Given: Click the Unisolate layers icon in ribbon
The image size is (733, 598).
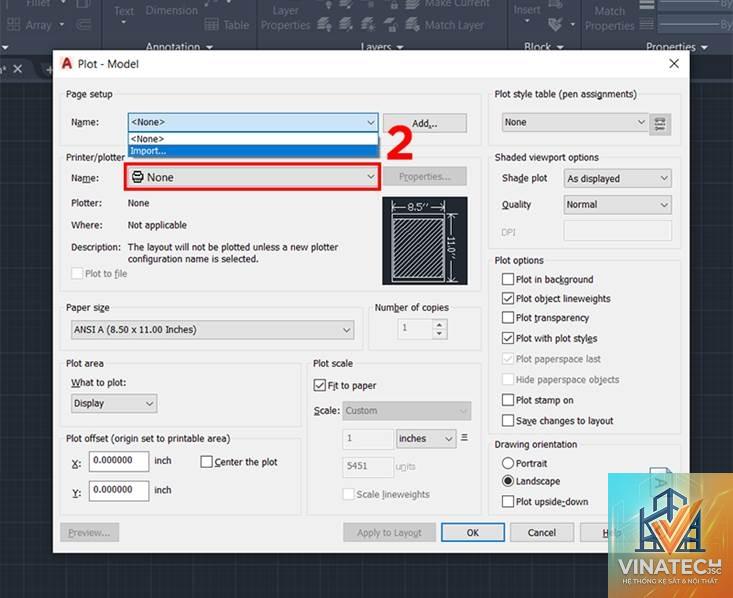Looking at the screenshot, I should 346,24.
